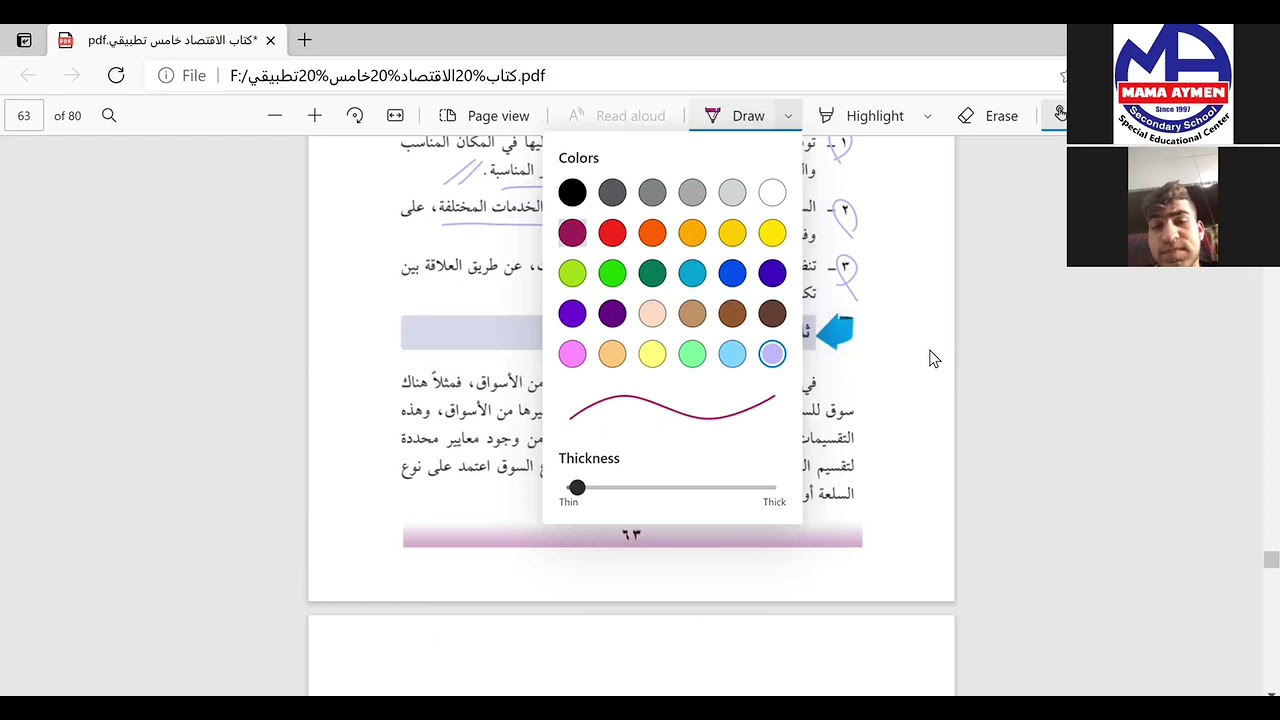Select the Highlight tool
This screenshot has height=720, width=1280.
pos(861,116)
